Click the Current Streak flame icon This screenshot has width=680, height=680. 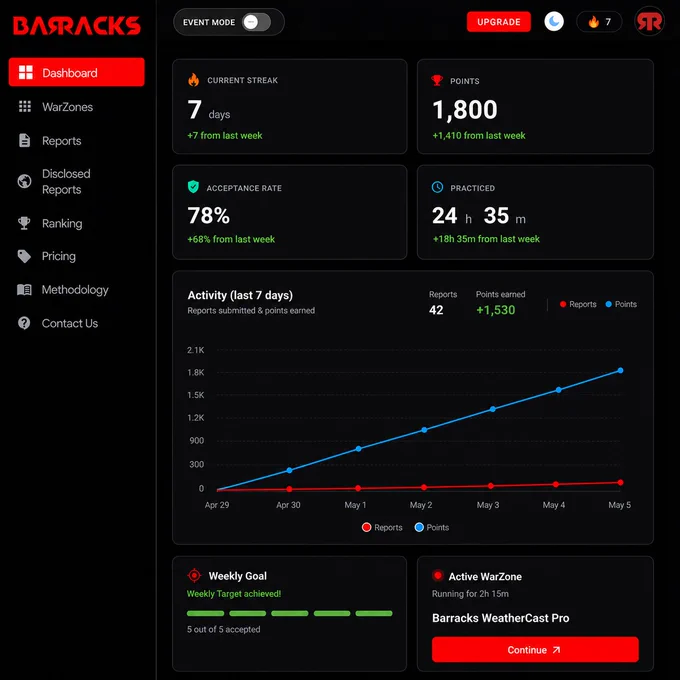[x=193, y=80]
